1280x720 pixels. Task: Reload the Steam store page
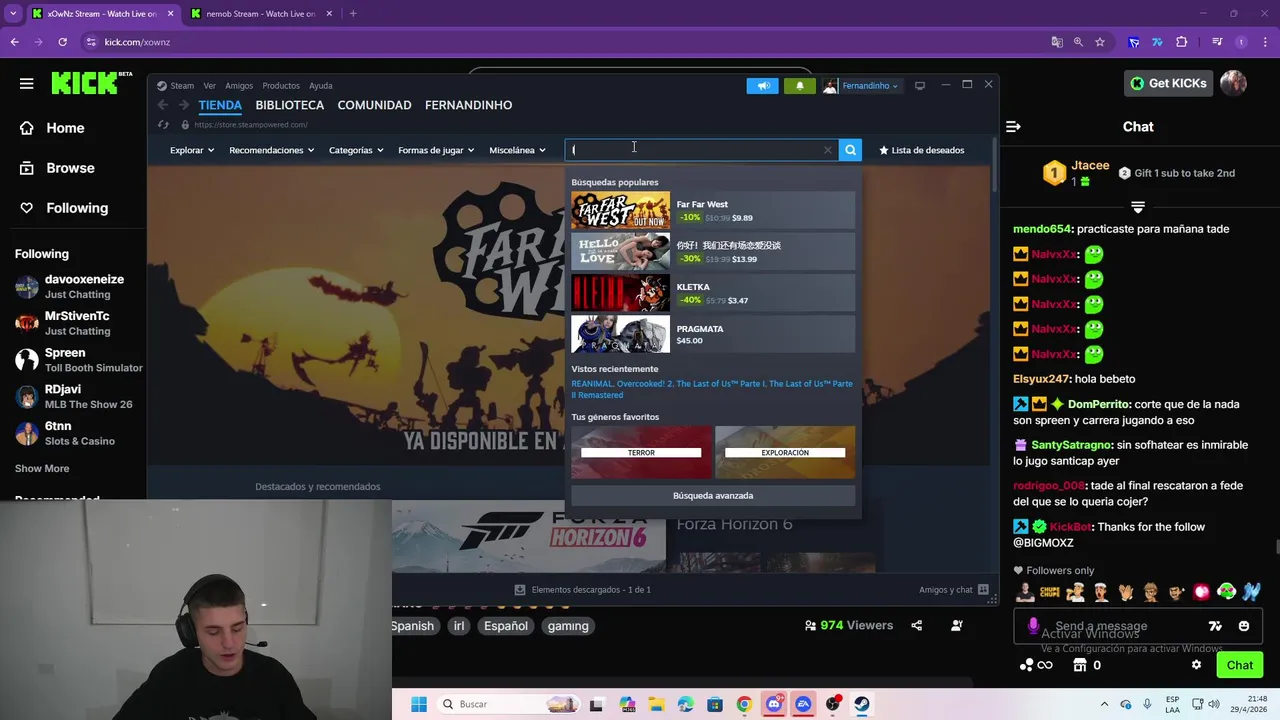pyautogui.click(x=163, y=125)
